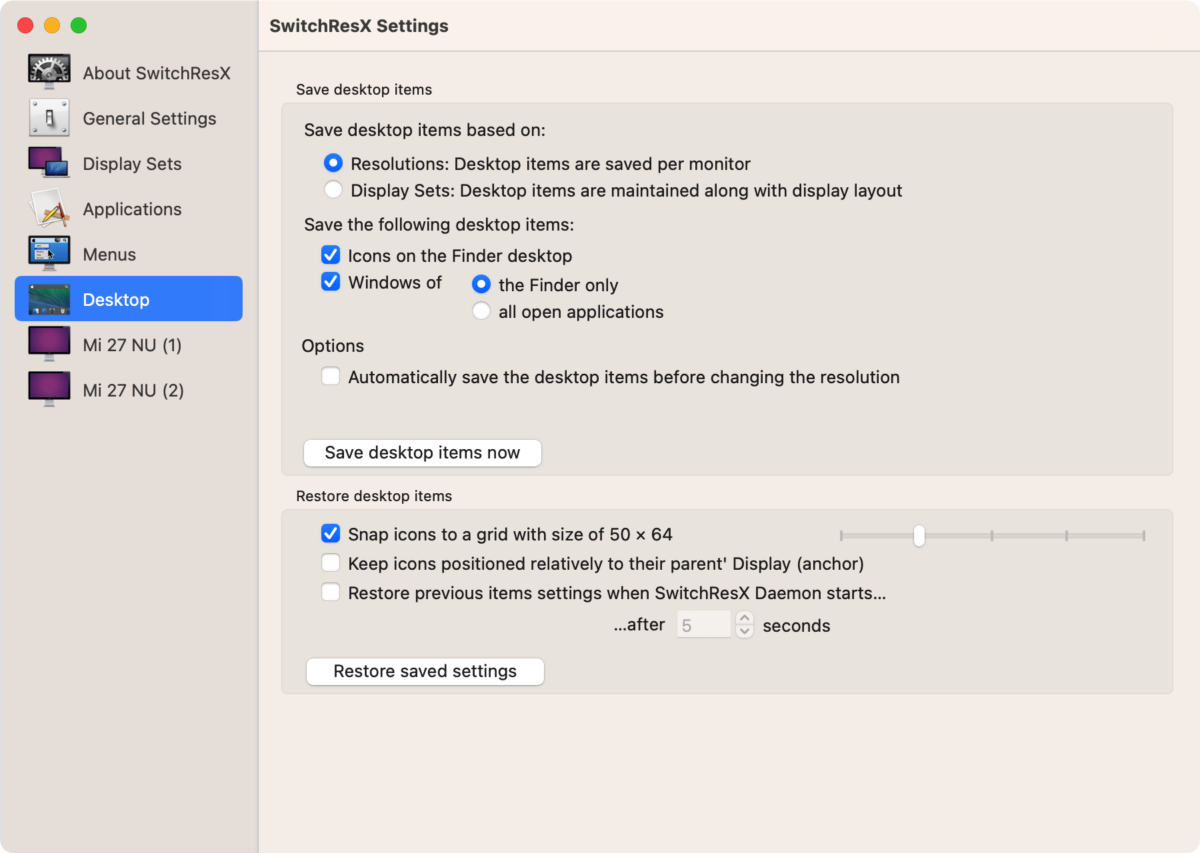Enable automatic save before changing resolution
The height and width of the screenshot is (853, 1200).
[x=331, y=377]
